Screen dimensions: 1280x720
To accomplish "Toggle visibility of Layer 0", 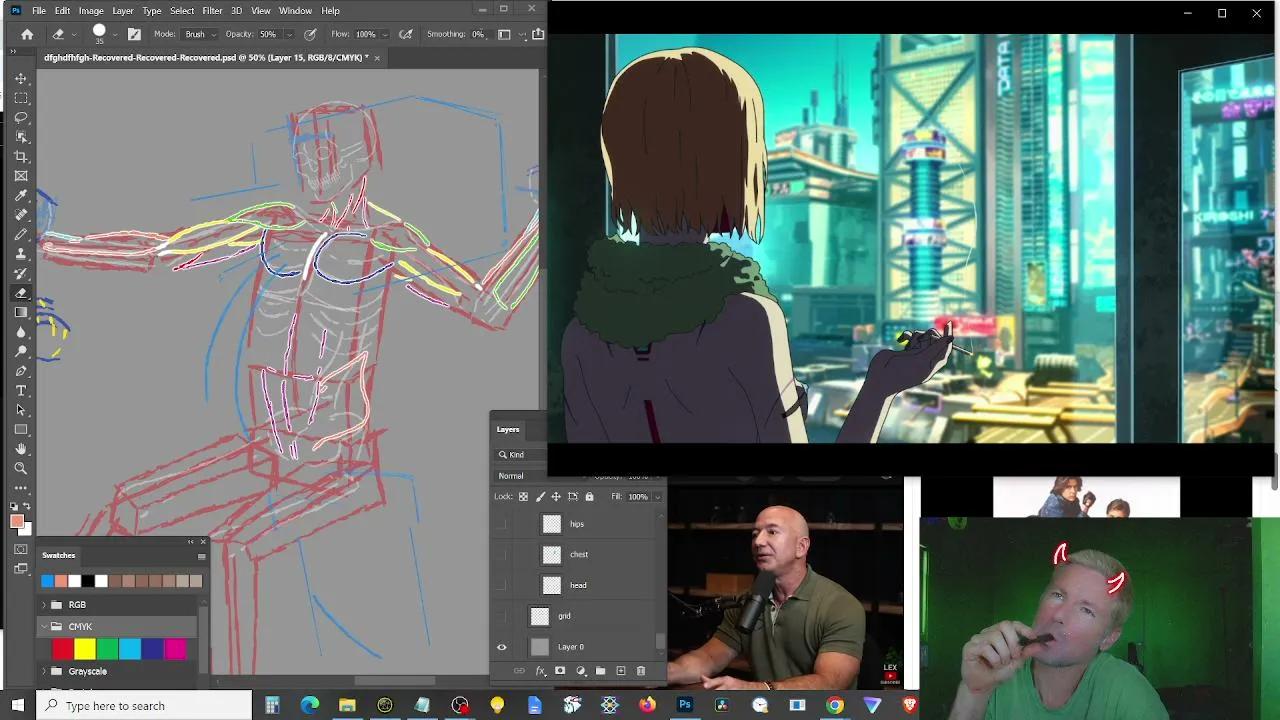I will 502,647.
